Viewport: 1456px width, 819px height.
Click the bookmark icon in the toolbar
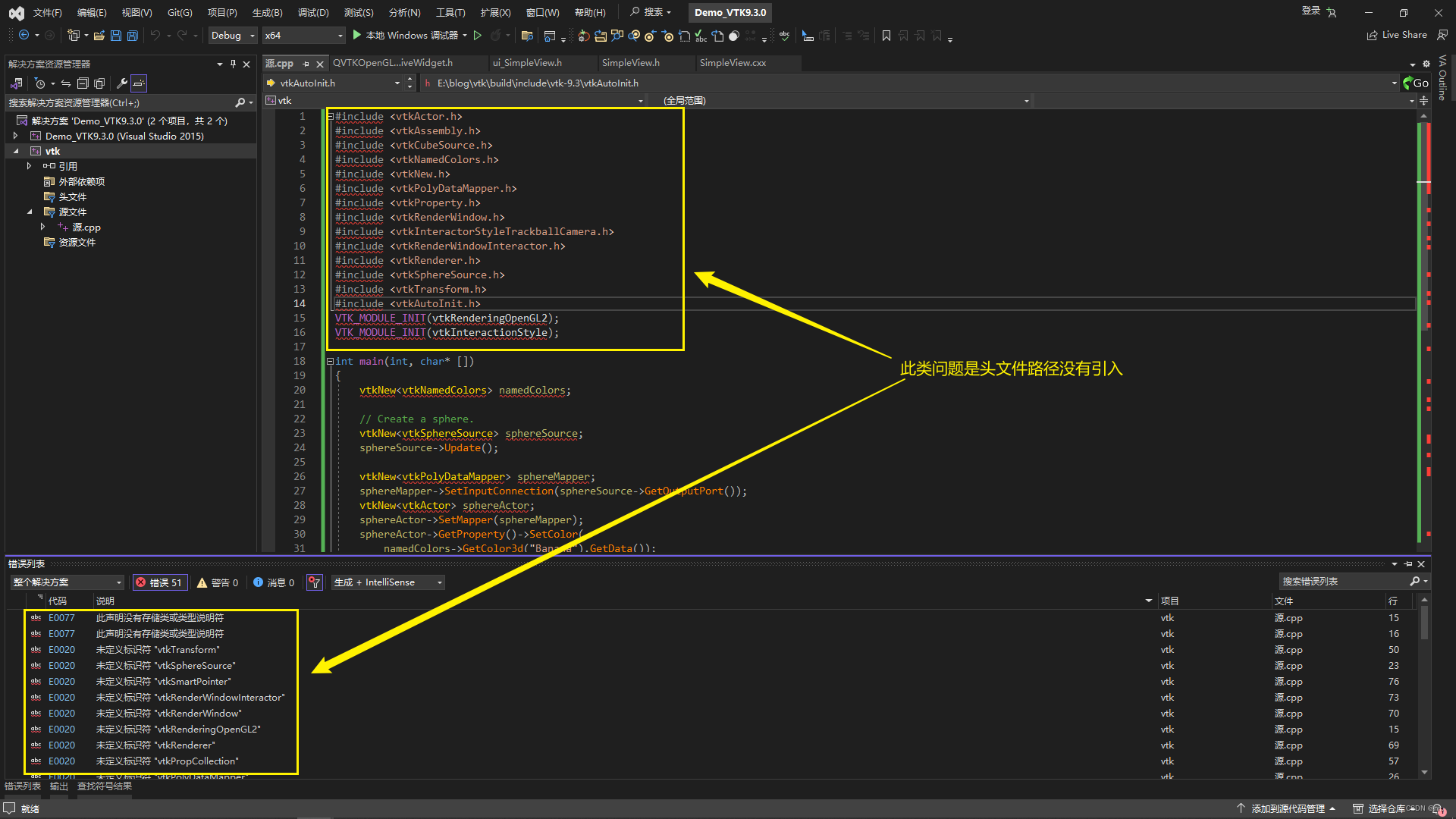pyautogui.click(x=886, y=36)
